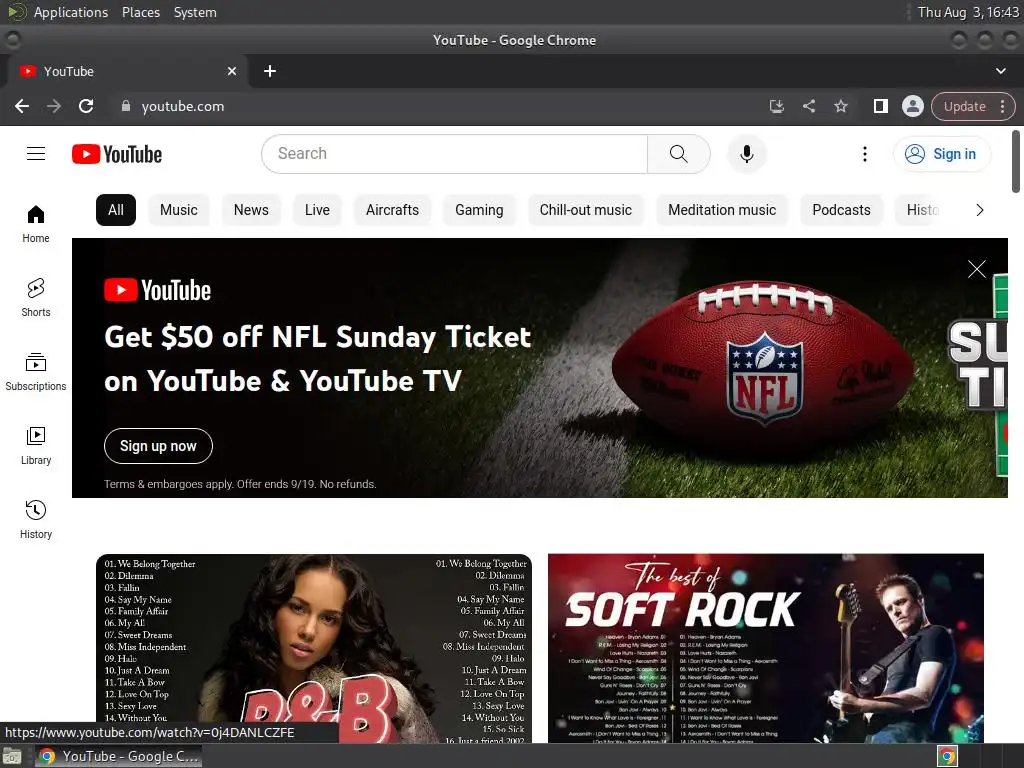Image resolution: width=1024 pixels, height=768 pixels.
Task: Click the install app icon in address bar
Action: tap(776, 106)
